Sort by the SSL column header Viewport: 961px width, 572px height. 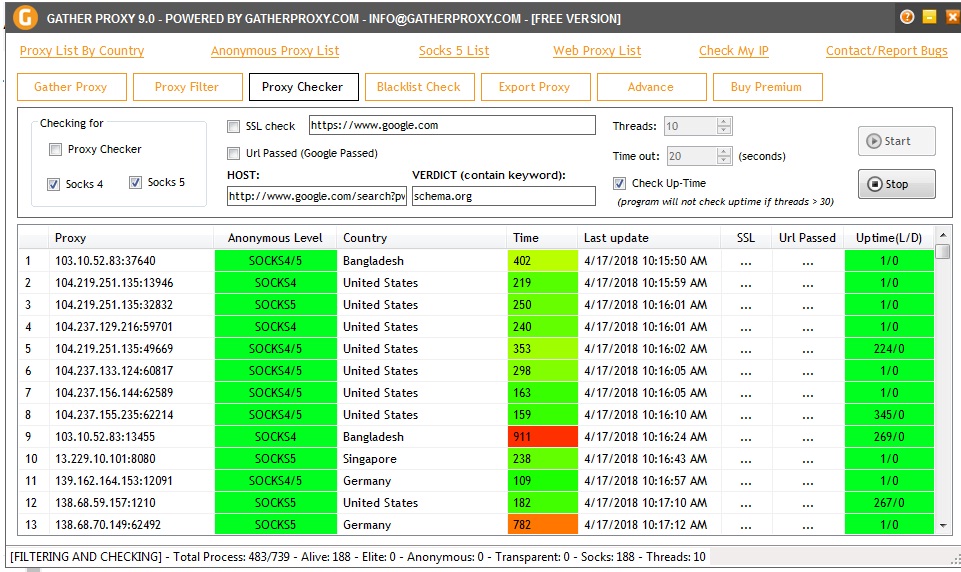pos(746,238)
